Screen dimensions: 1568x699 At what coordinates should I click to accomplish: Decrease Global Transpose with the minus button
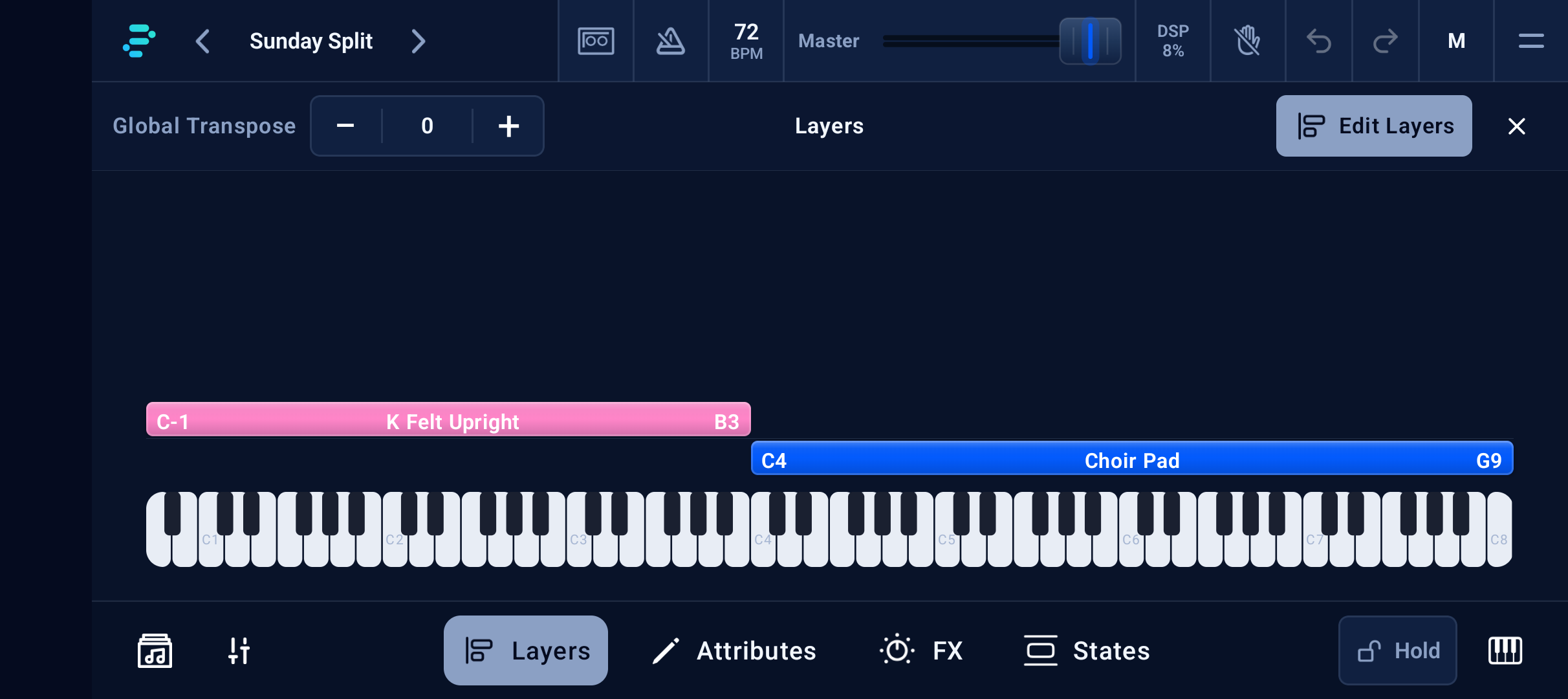346,126
